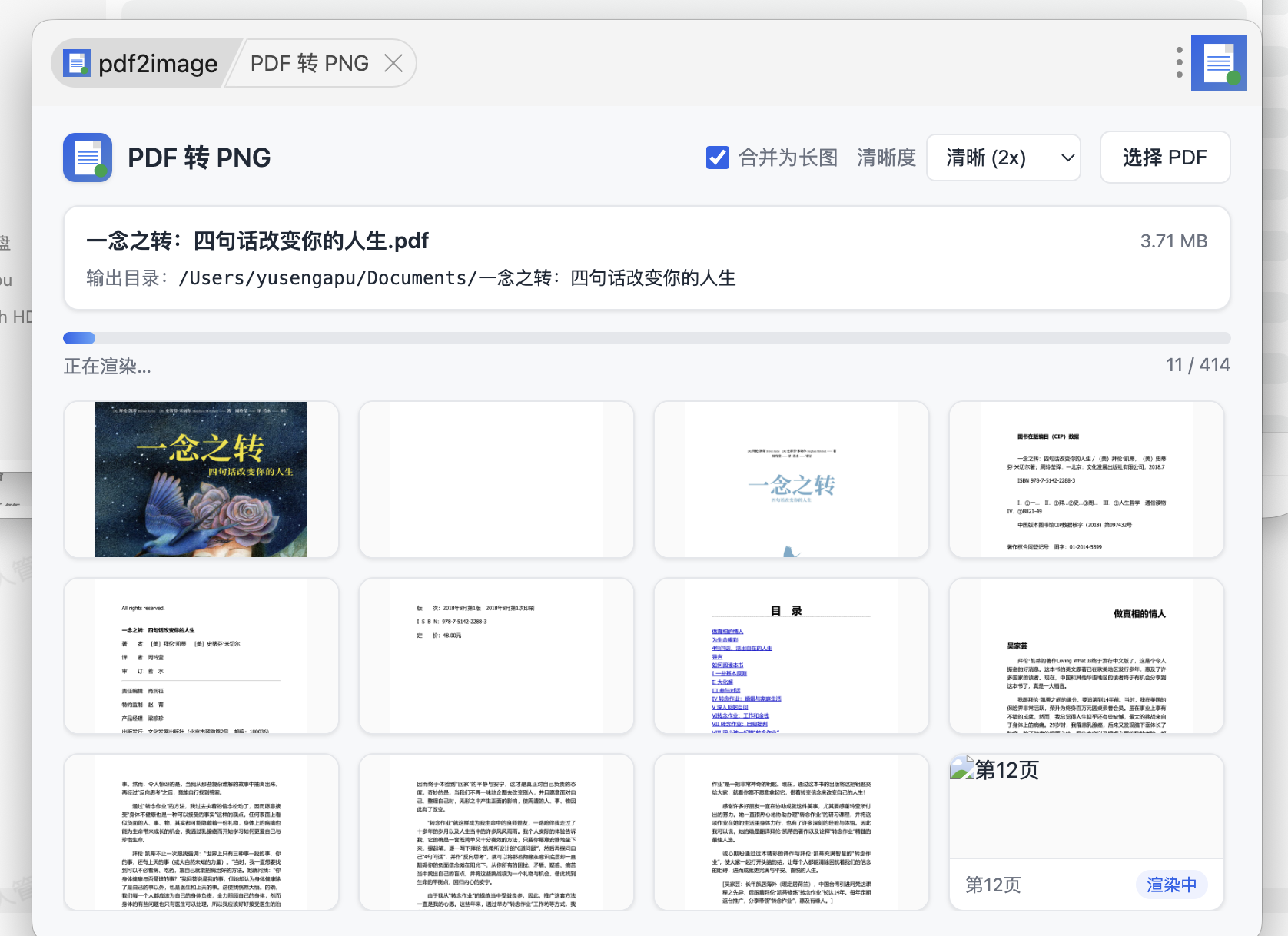This screenshot has height=936, width=1288.
Task: Click the broken image icon for 第12页
Action: click(962, 768)
